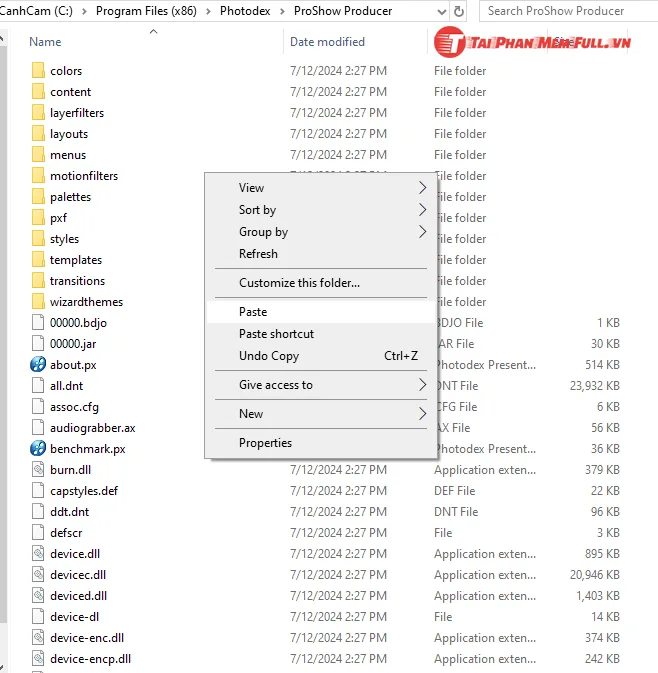Screen dimensions: 658x673
Task: Open Properties from the context menu
Action: (321, 443)
